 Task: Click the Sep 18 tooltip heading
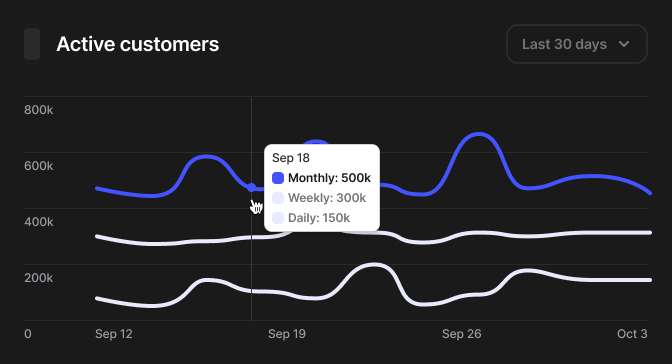(291, 158)
